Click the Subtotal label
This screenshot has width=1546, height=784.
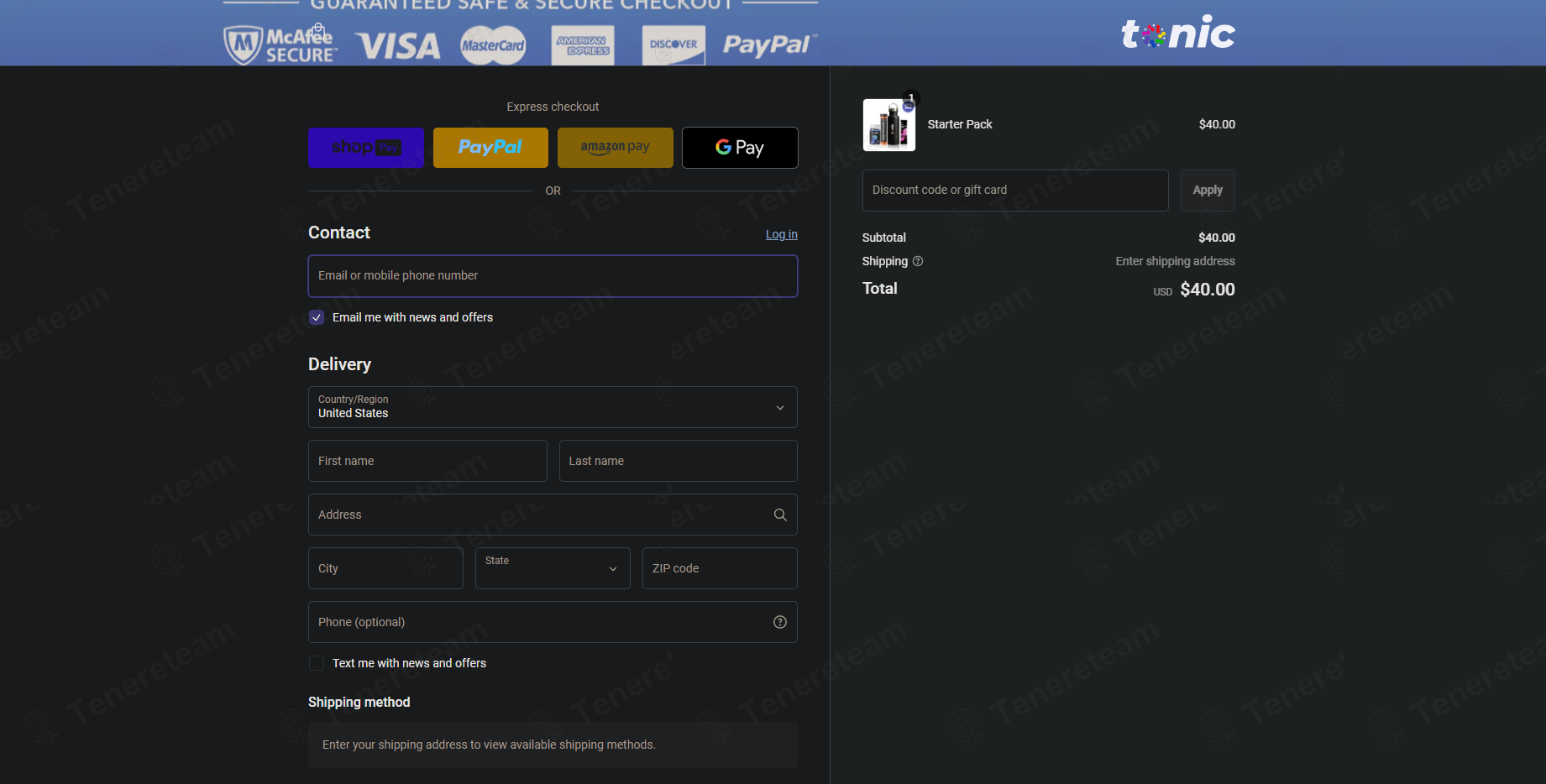click(x=883, y=238)
